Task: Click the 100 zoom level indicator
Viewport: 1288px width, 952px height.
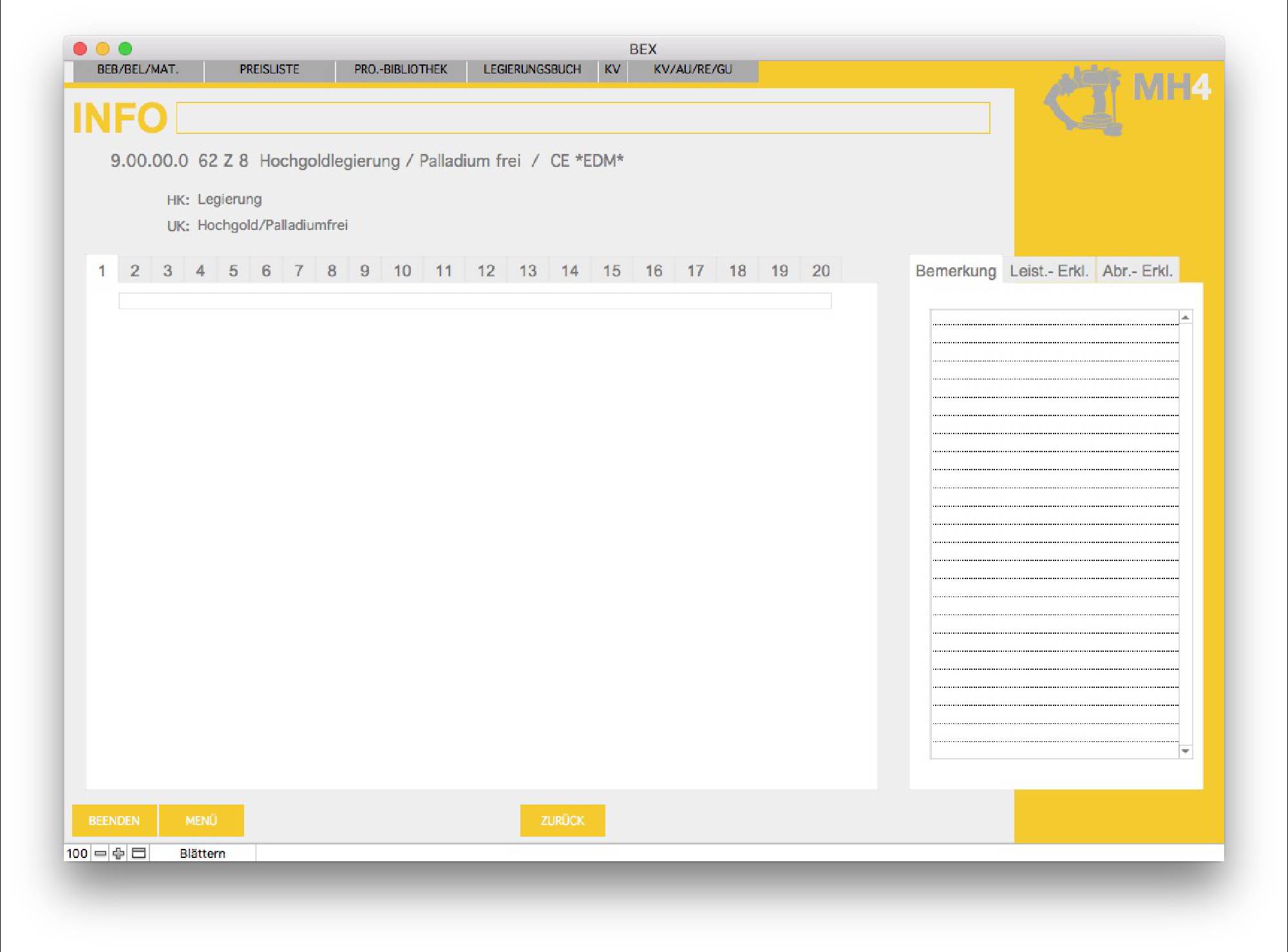Action: 77,853
